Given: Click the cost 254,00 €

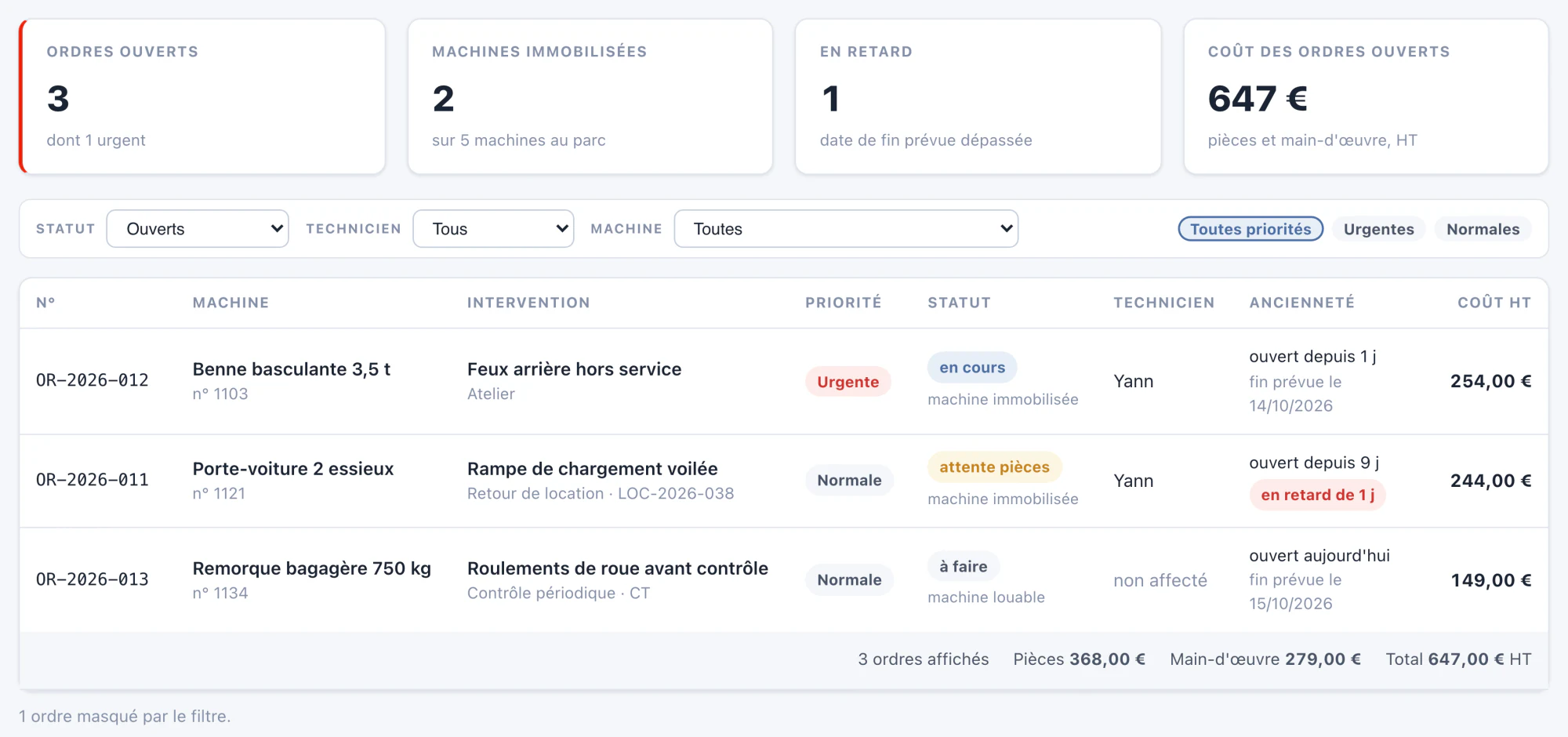Looking at the screenshot, I should pos(1490,381).
